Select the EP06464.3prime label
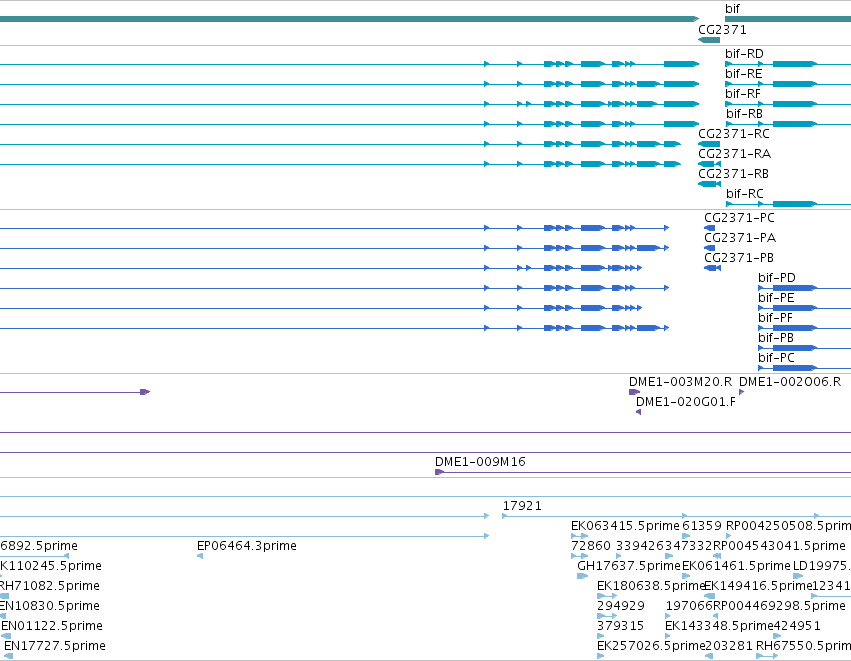This screenshot has height=661, width=851. (246, 546)
